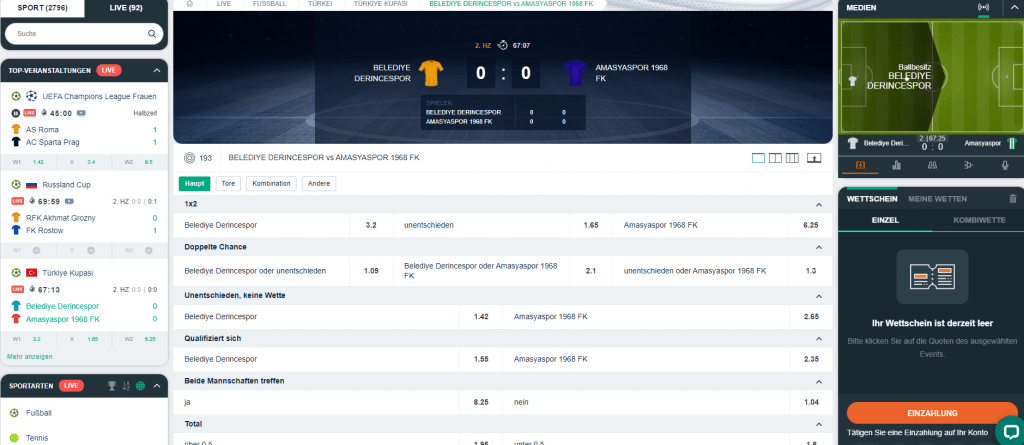Toggle the LIVE badge in Sportarten header
Viewport: 1024px width, 445px height.
click(71, 386)
